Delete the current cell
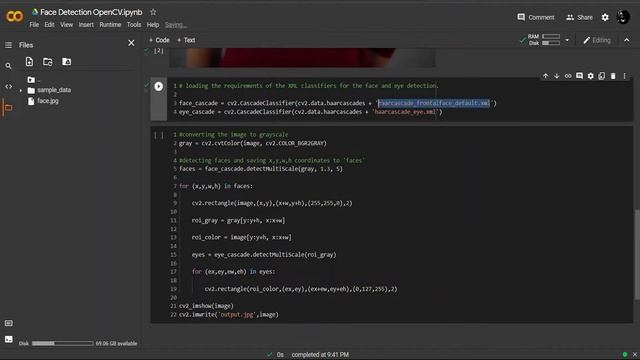The image size is (640, 360). click(x=613, y=76)
